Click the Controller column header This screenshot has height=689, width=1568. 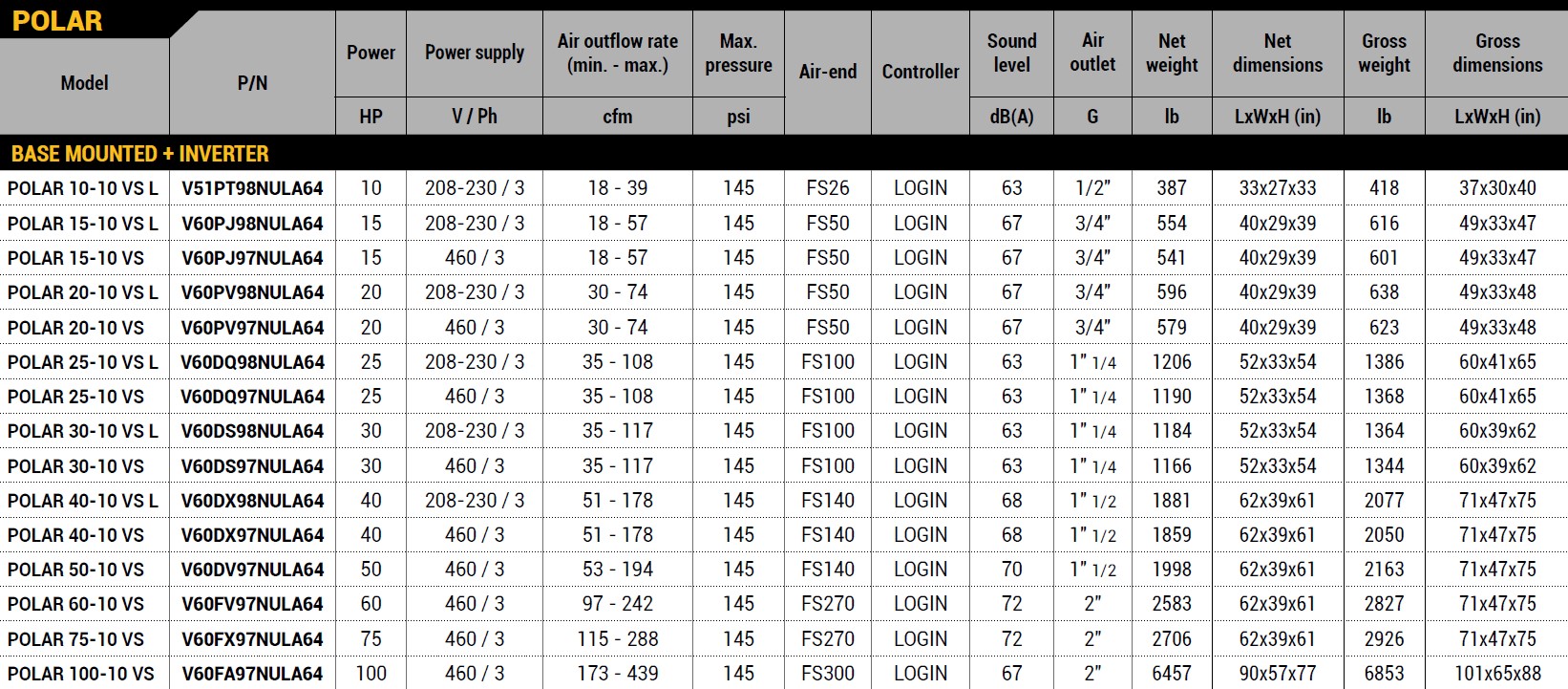coord(921,72)
